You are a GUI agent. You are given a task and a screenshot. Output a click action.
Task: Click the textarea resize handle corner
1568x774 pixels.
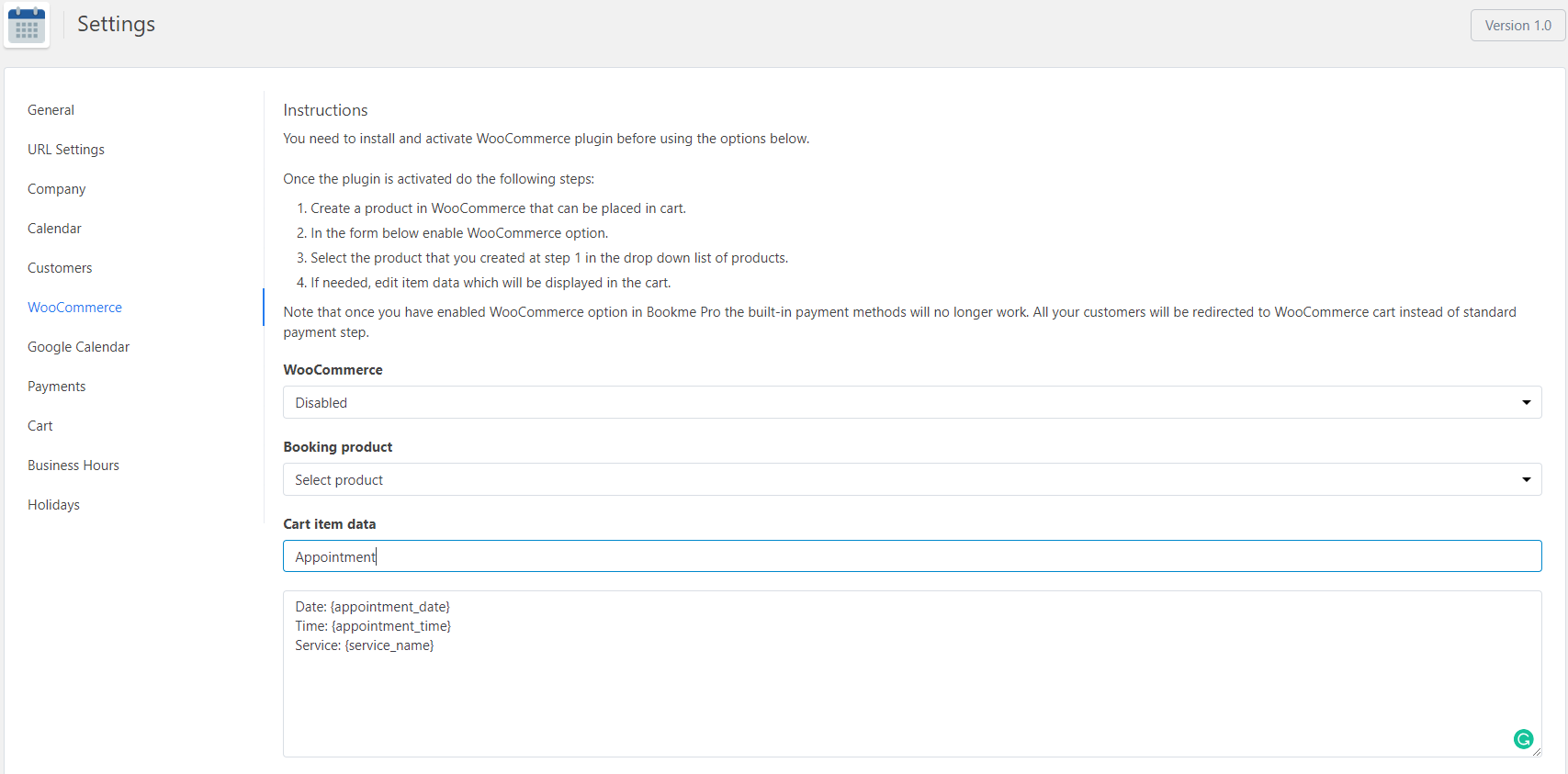[x=1537, y=752]
